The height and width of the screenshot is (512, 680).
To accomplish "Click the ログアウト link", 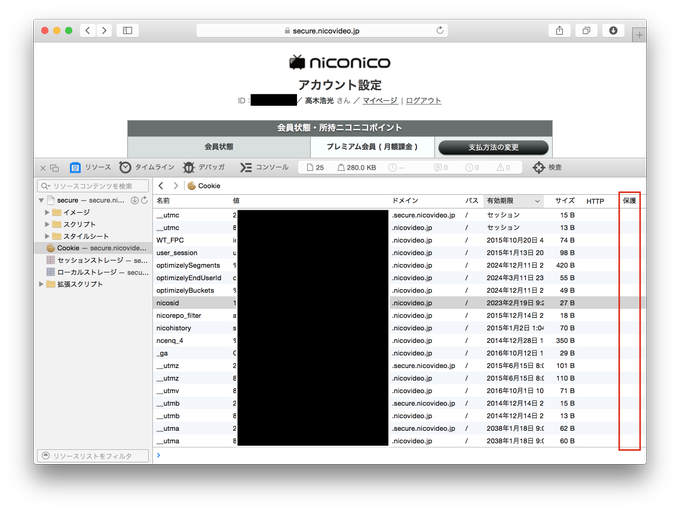I will (x=423, y=101).
